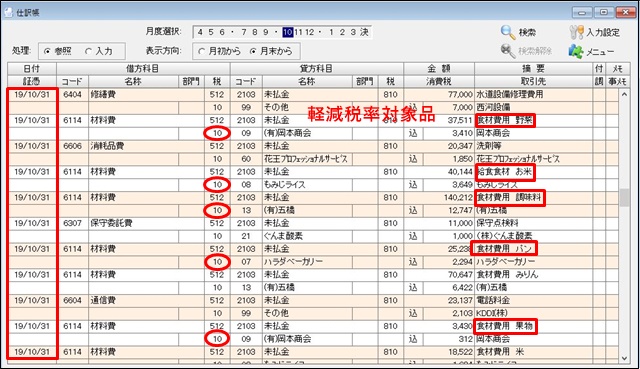The height and width of the screenshot is (369, 640).
Task: Click summary 電話料金
Action: pos(493,300)
